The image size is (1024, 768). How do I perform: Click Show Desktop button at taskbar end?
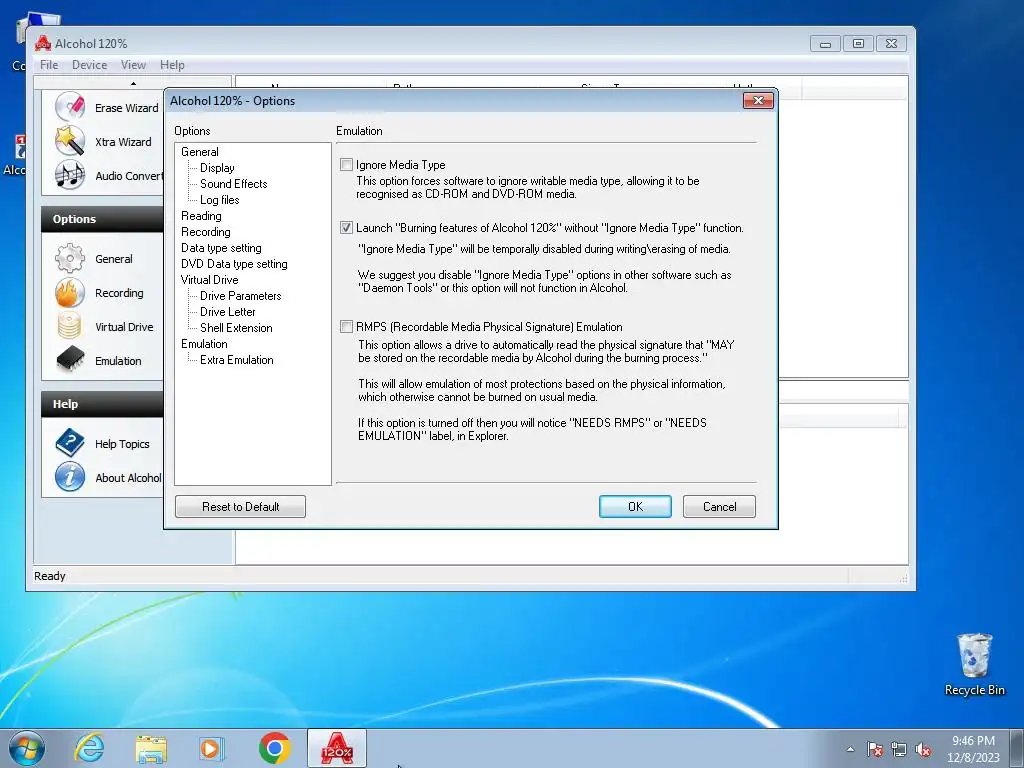(1019, 749)
